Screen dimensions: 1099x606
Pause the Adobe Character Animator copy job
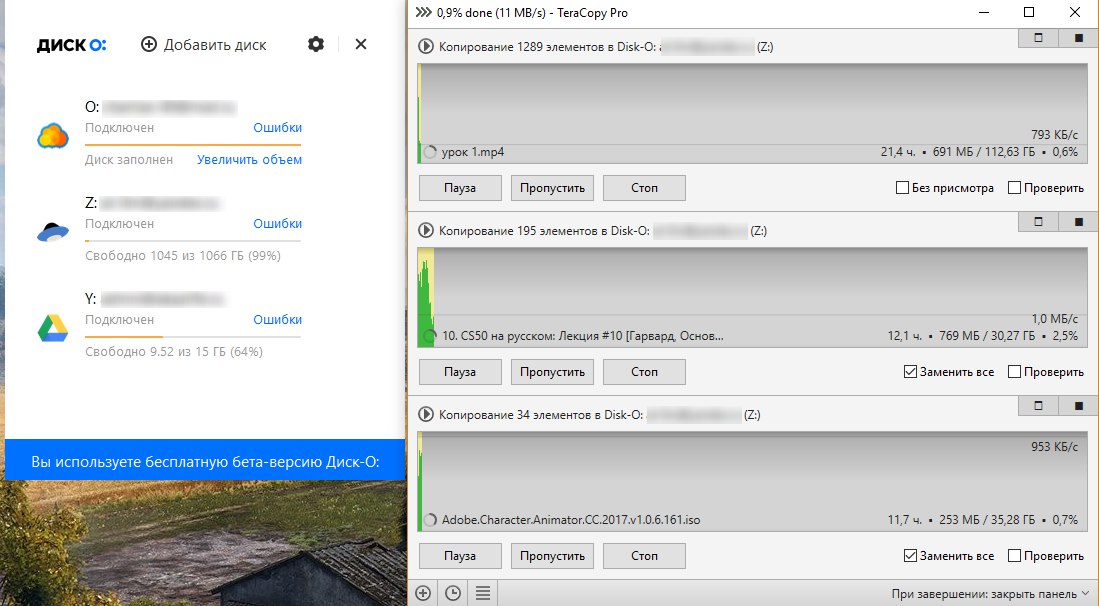tap(460, 556)
